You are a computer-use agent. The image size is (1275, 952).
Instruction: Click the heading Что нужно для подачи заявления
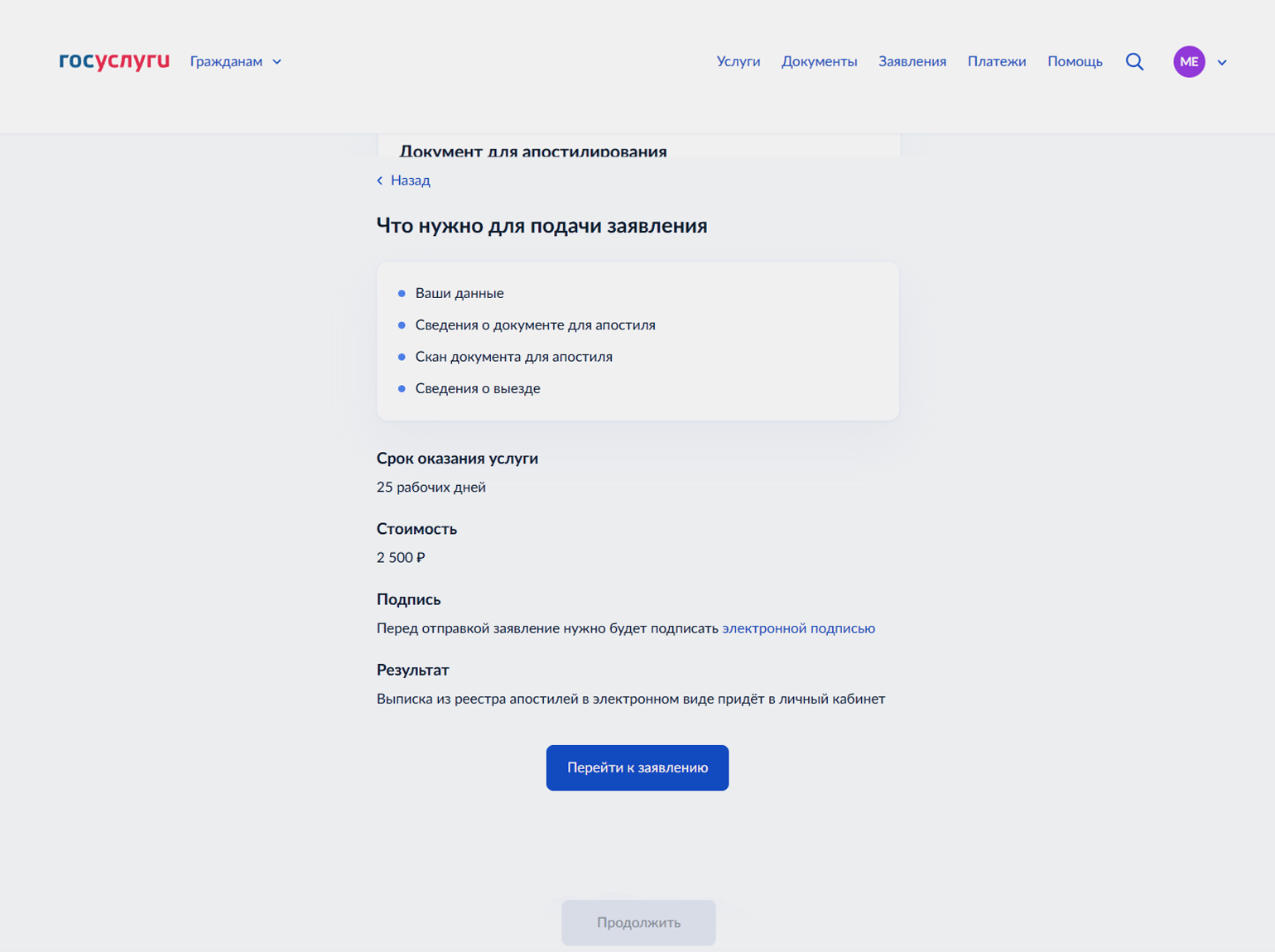pyautogui.click(x=541, y=226)
